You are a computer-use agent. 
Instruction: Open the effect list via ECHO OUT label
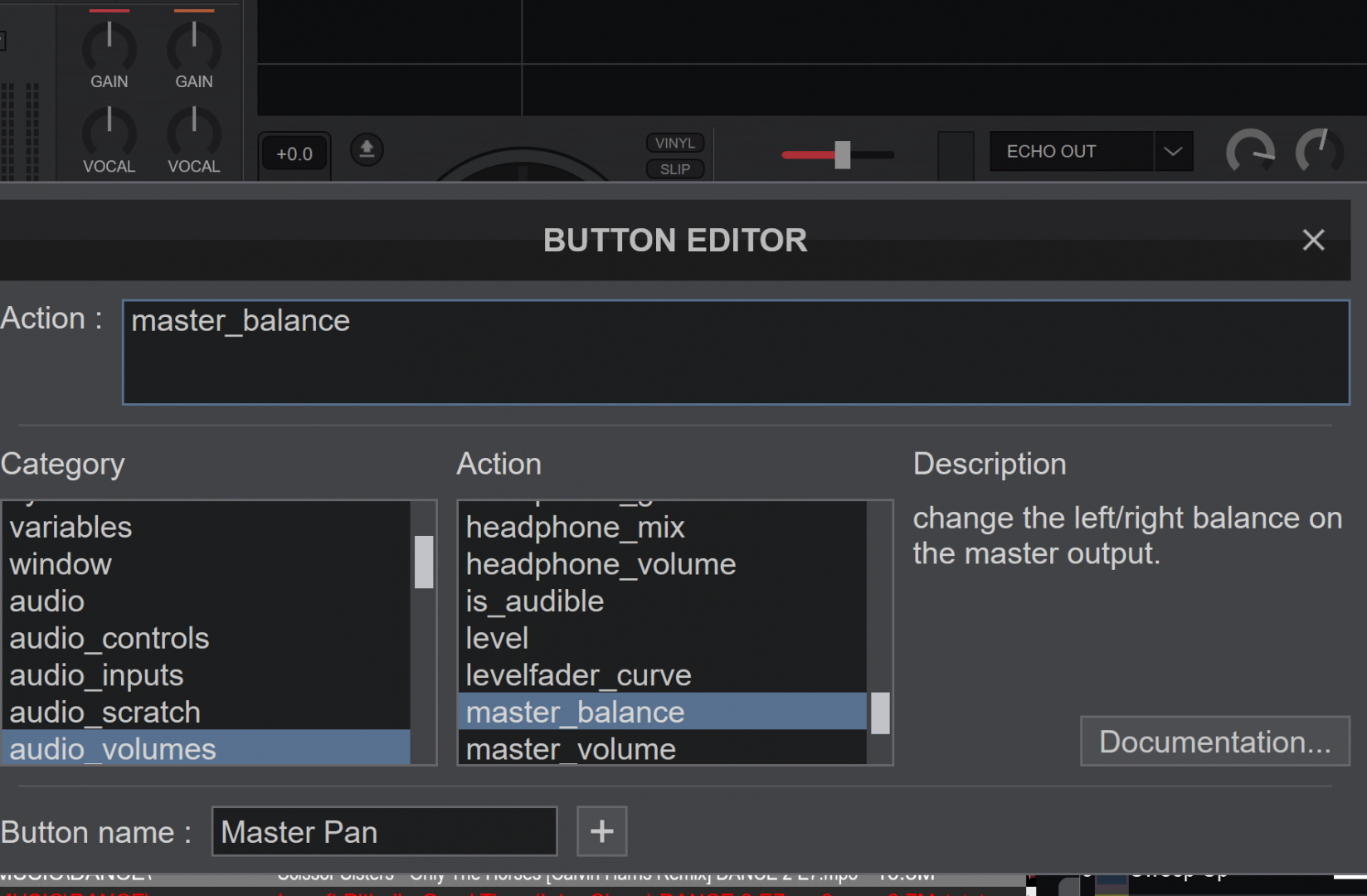pos(1051,151)
